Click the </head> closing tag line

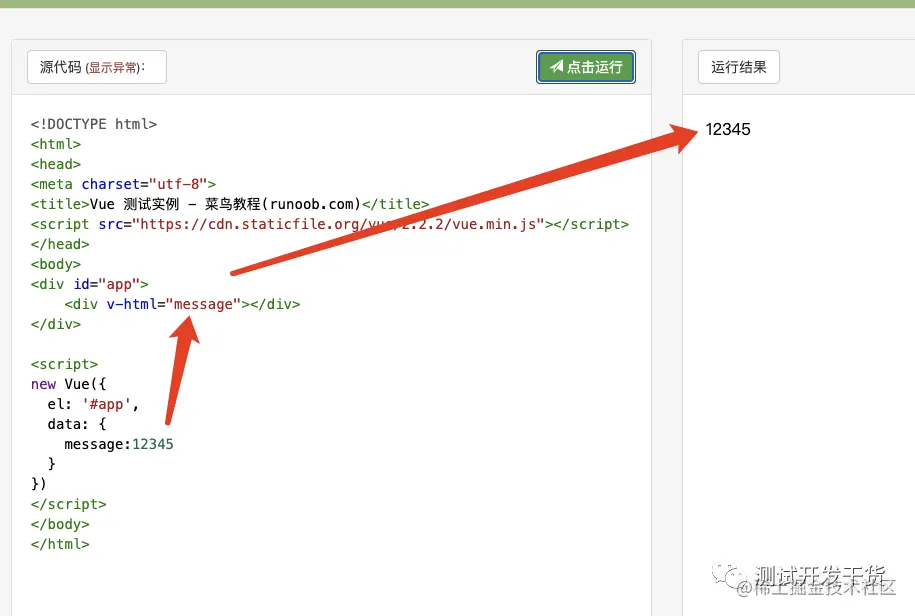[x=60, y=244]
